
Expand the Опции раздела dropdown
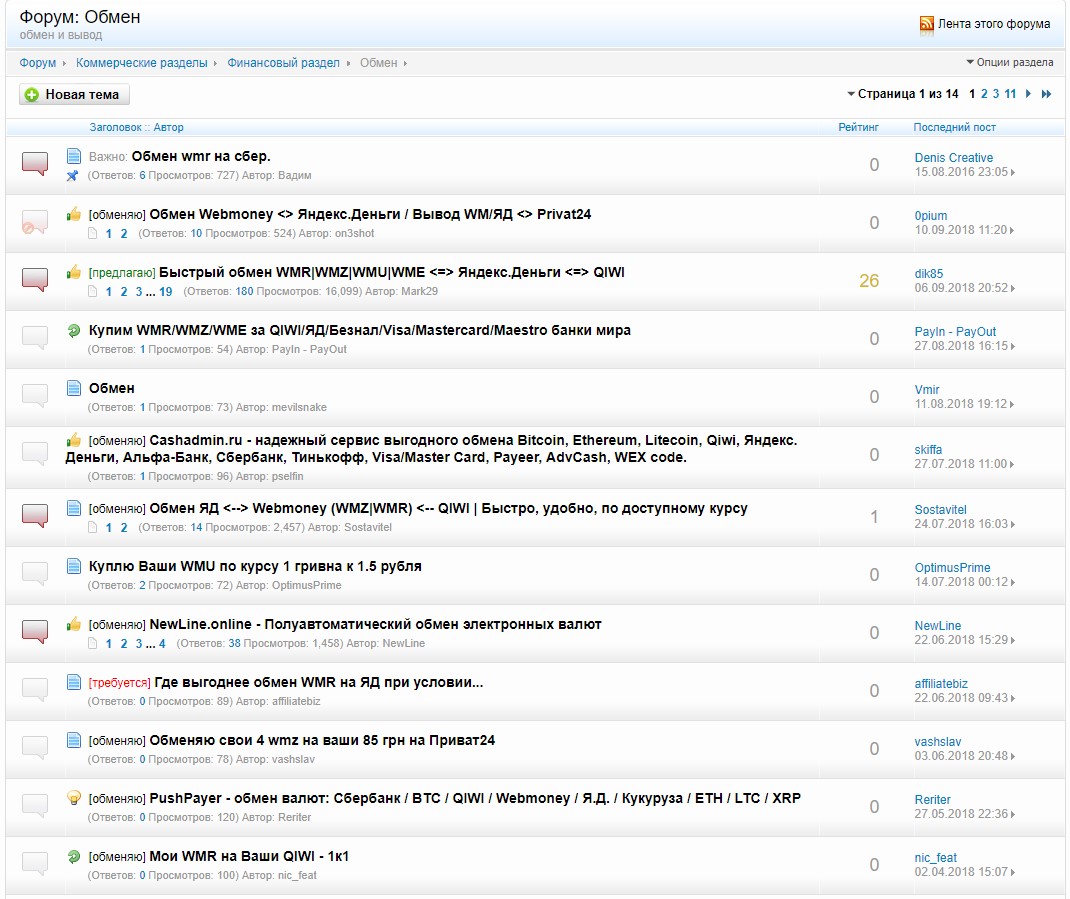pos(1009,62)
